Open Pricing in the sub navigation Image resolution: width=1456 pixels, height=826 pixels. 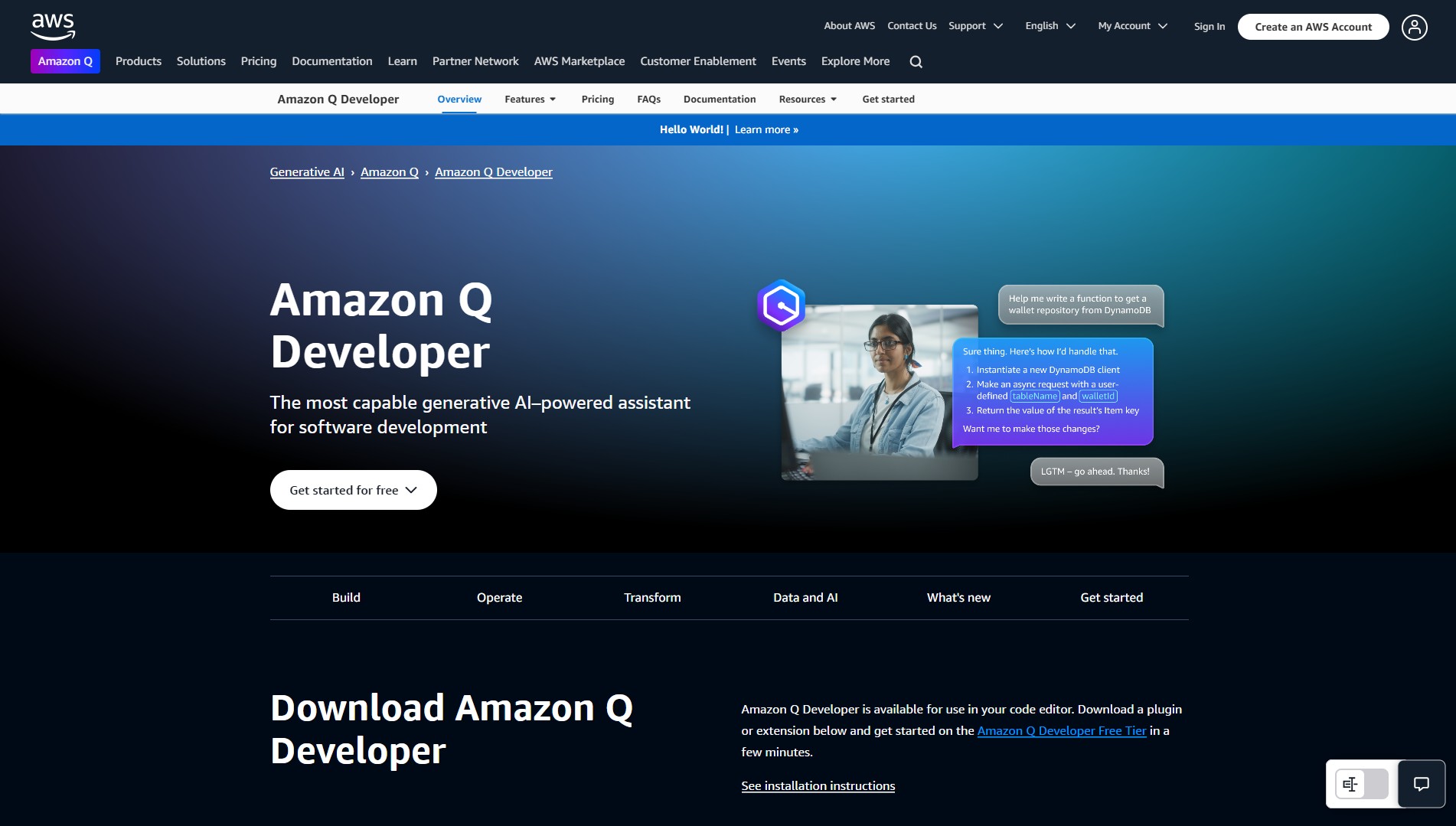(x=598, y=100)
